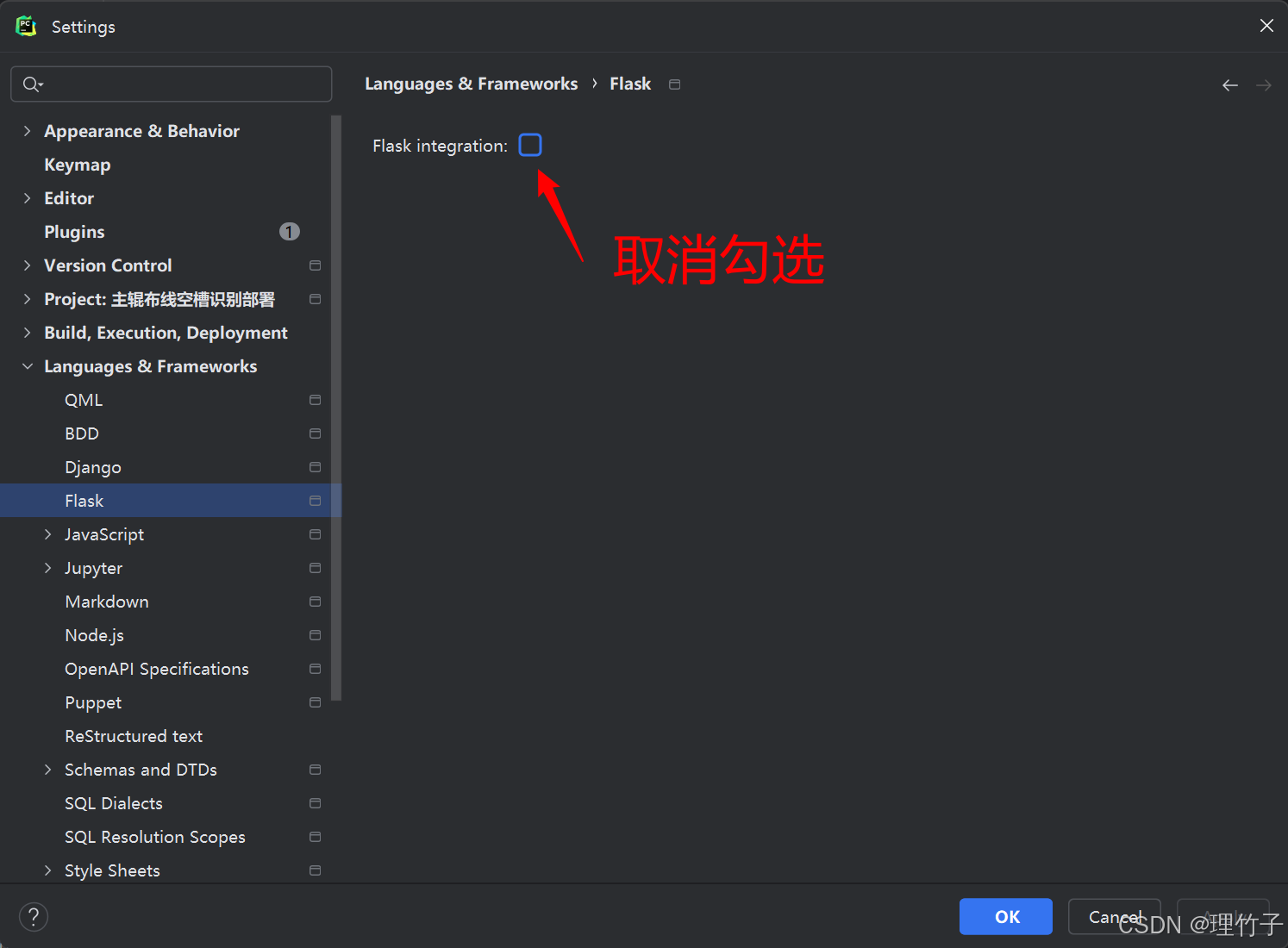1288x948 pixels.
Task: Close the Settings dialog
Action: [1266, 26]
